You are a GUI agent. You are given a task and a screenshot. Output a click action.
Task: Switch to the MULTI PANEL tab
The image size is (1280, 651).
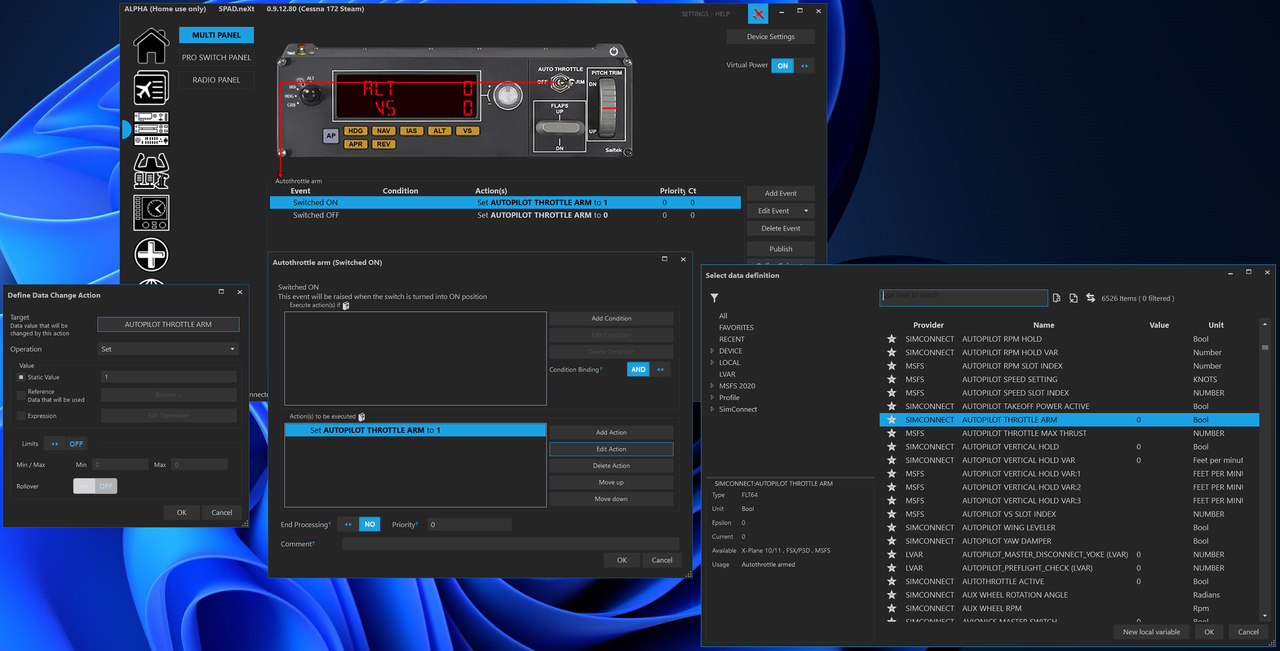point(217,35)
